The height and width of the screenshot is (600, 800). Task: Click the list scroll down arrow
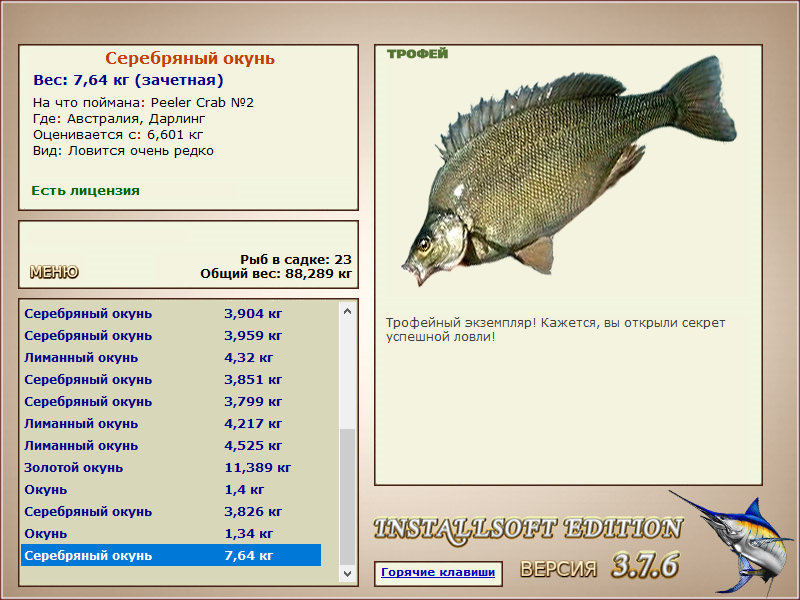click(347, 573)
